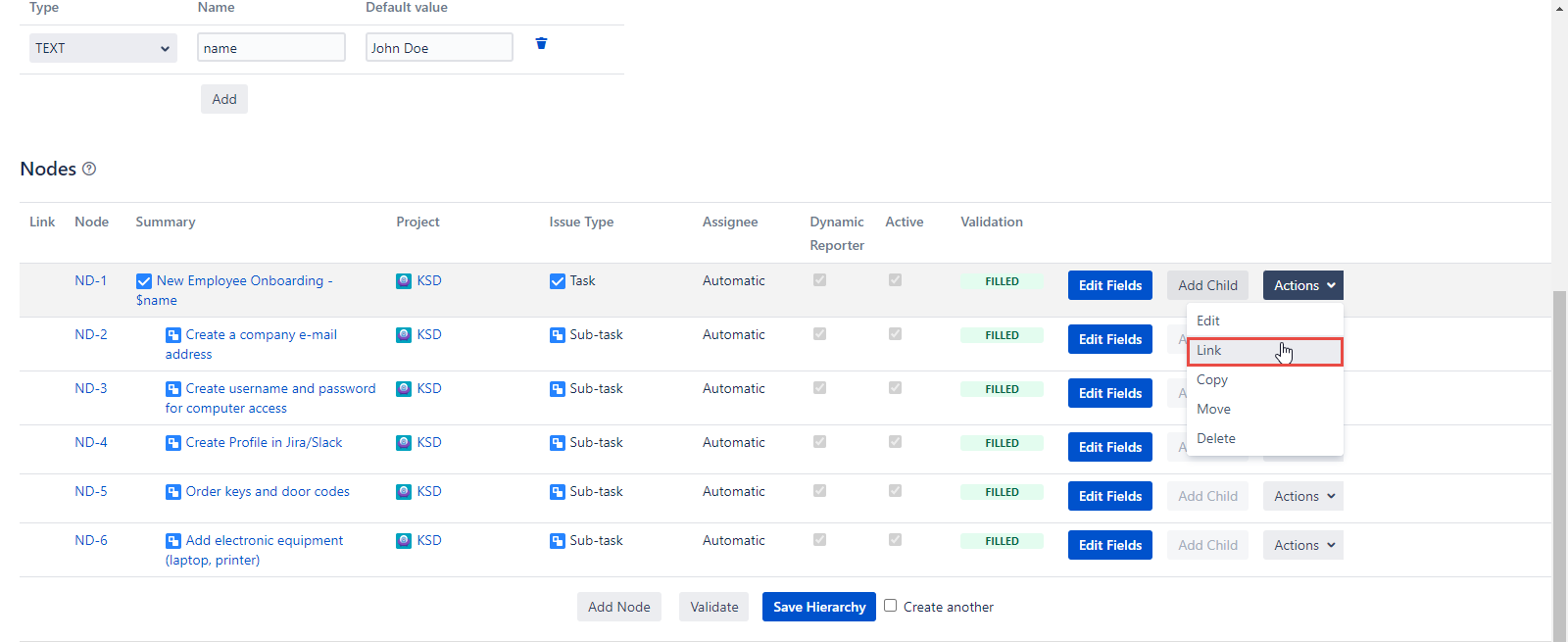Click the Sub-task icon beside Create a company e-mail
Viewport: 1568px width, 642px height.
173,335
